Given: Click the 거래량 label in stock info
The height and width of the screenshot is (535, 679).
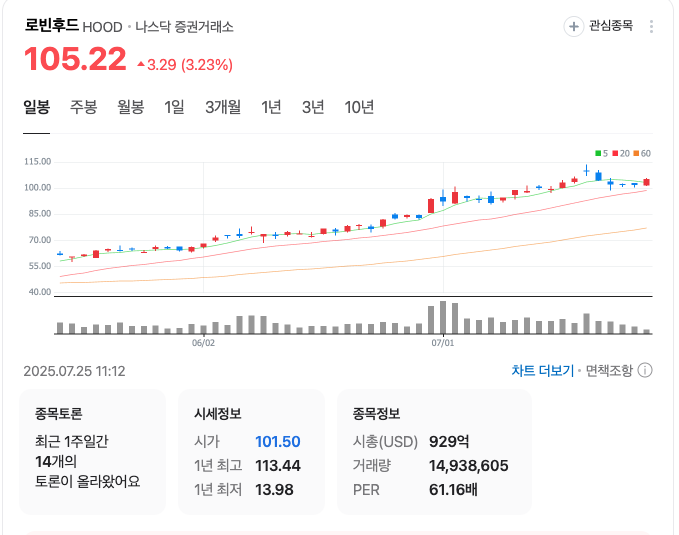Looking at the screenshot, I should (x=372, y=466).
